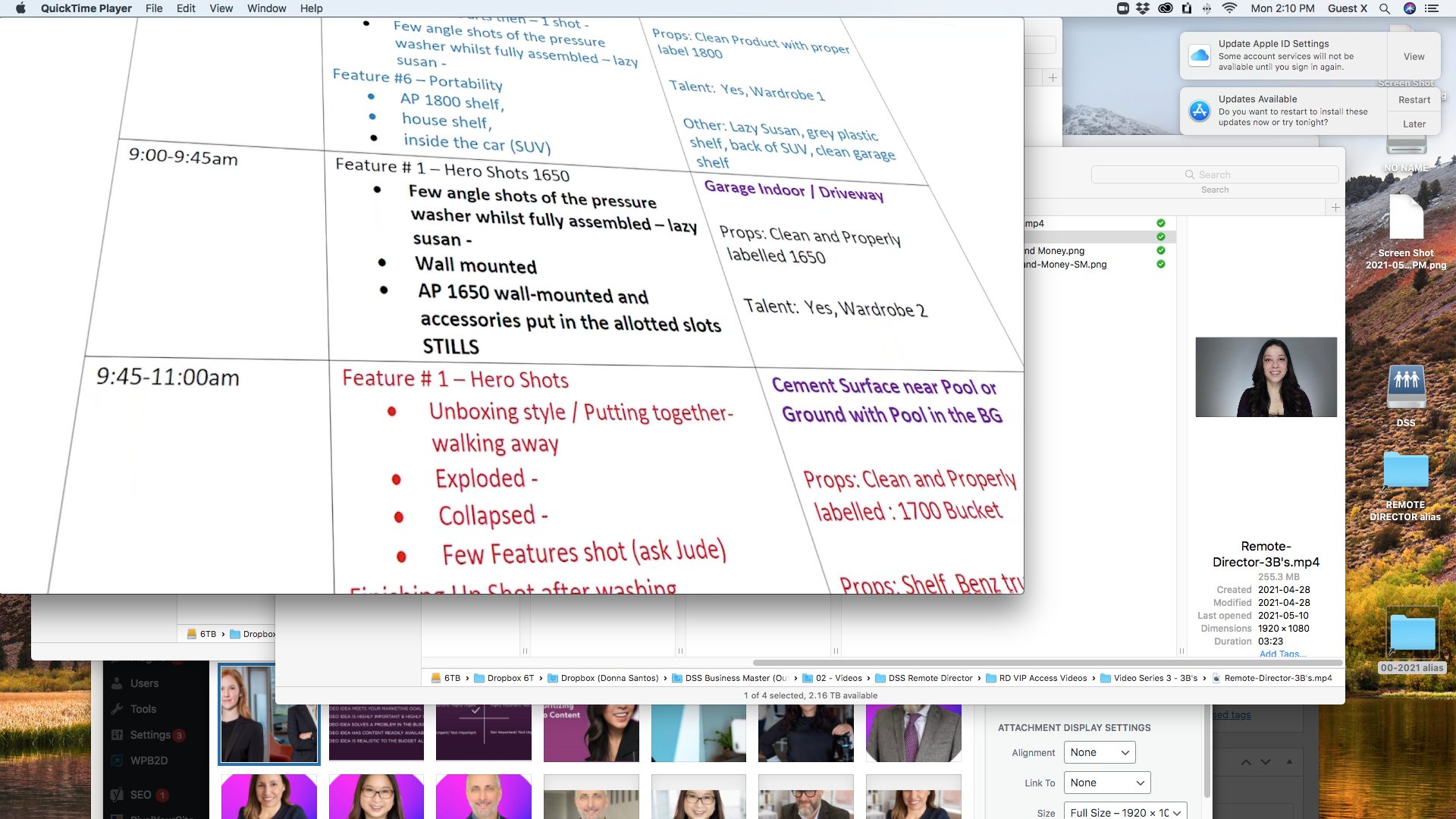
Task: Click the iCloud icon in Apple ID notification
Action: (x=1200, y=55)
